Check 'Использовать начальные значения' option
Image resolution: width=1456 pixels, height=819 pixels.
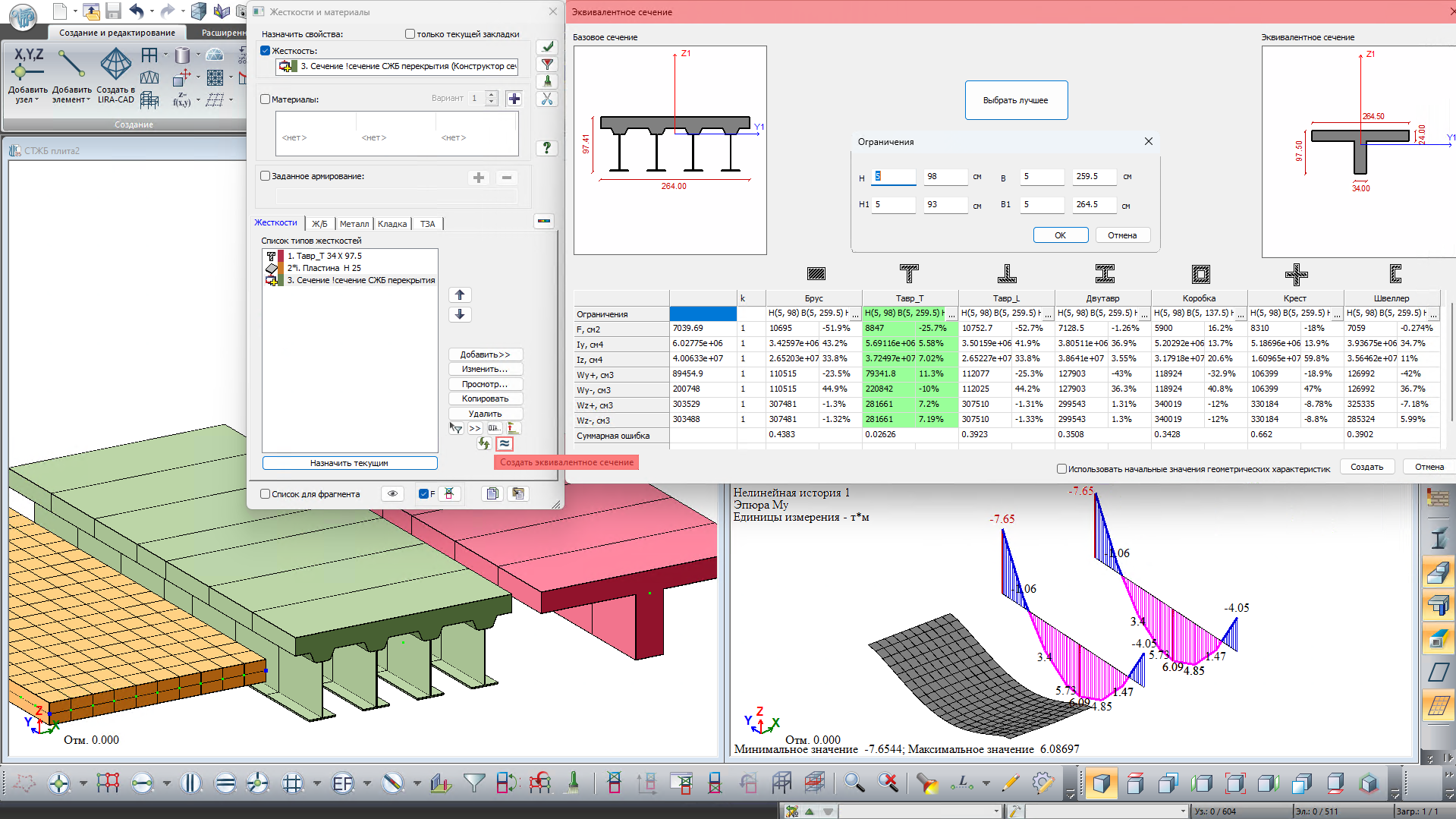coord(1061,469)
